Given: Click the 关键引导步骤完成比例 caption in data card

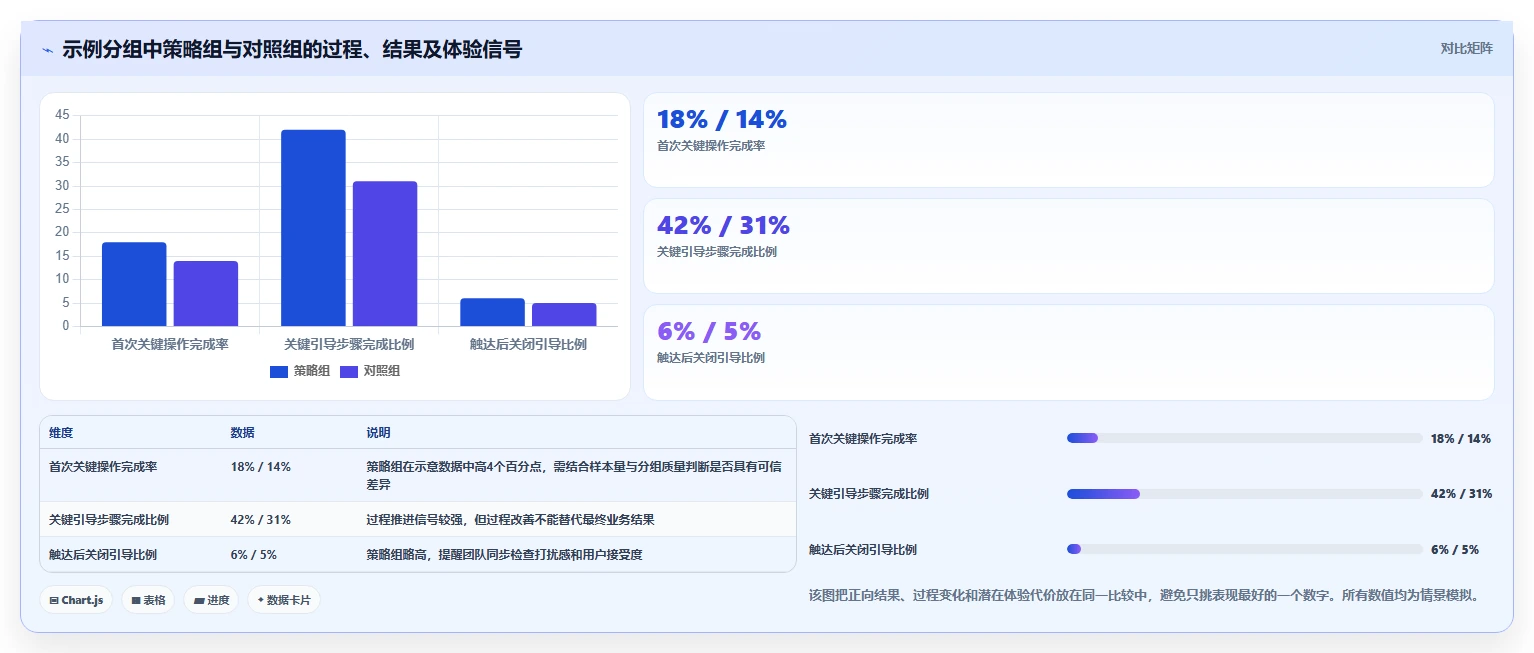Looking at the screenshot, I should coord(717,252).
